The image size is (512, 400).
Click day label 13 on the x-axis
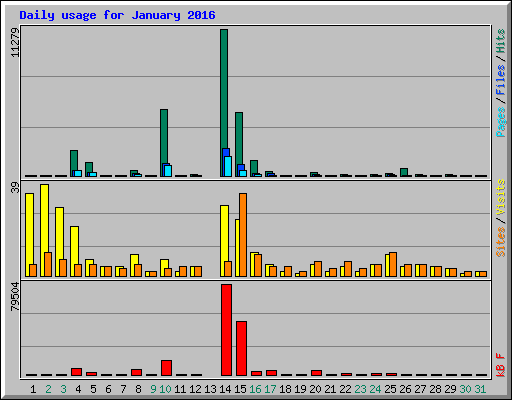[210, 389]
